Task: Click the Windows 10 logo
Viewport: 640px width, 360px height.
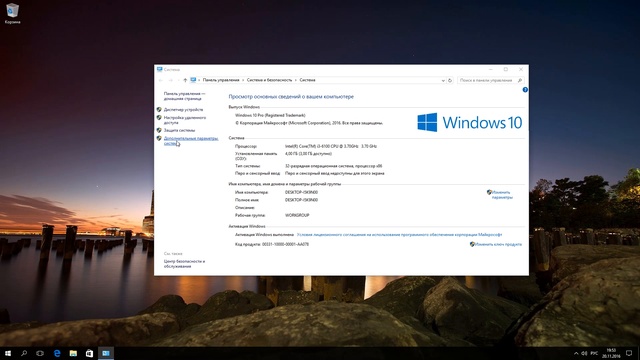Action: (x=469, y=122)
